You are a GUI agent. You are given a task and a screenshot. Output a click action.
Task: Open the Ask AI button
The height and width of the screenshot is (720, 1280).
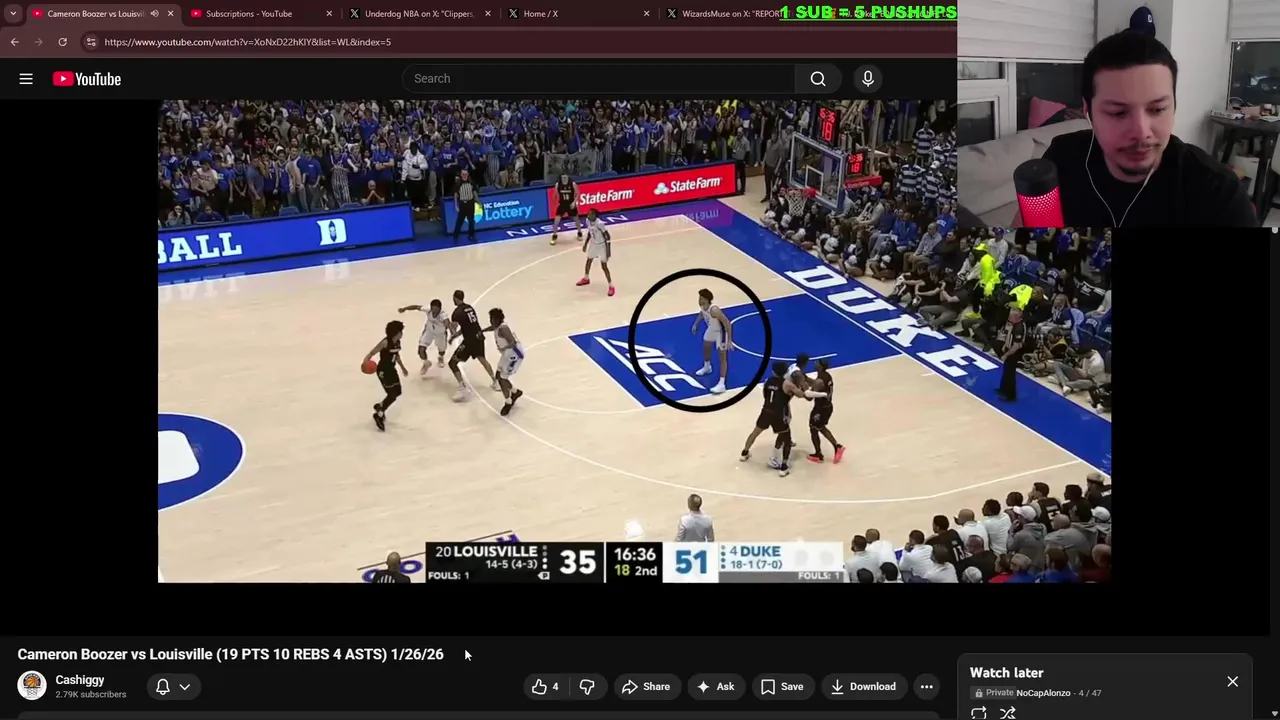pyautogui.click(x=715, y=687)
